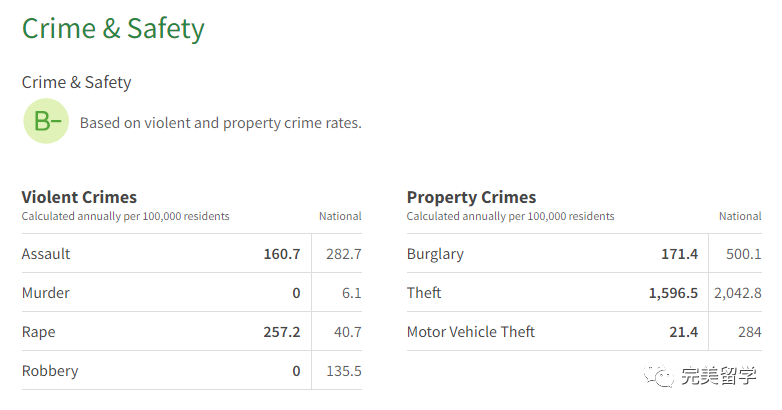Click the WeChat logo watermark icon
Image resolution: width=782 pixels, height=410 pixels.
click(659, 376)
